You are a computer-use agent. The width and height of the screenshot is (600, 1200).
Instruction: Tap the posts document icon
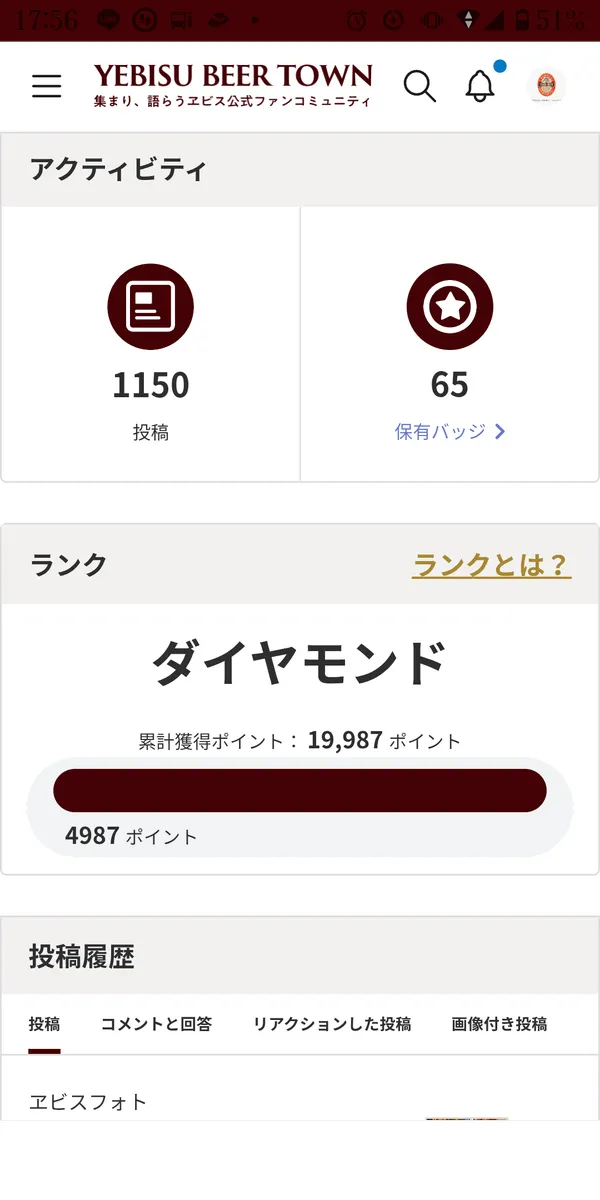(150, 307)
